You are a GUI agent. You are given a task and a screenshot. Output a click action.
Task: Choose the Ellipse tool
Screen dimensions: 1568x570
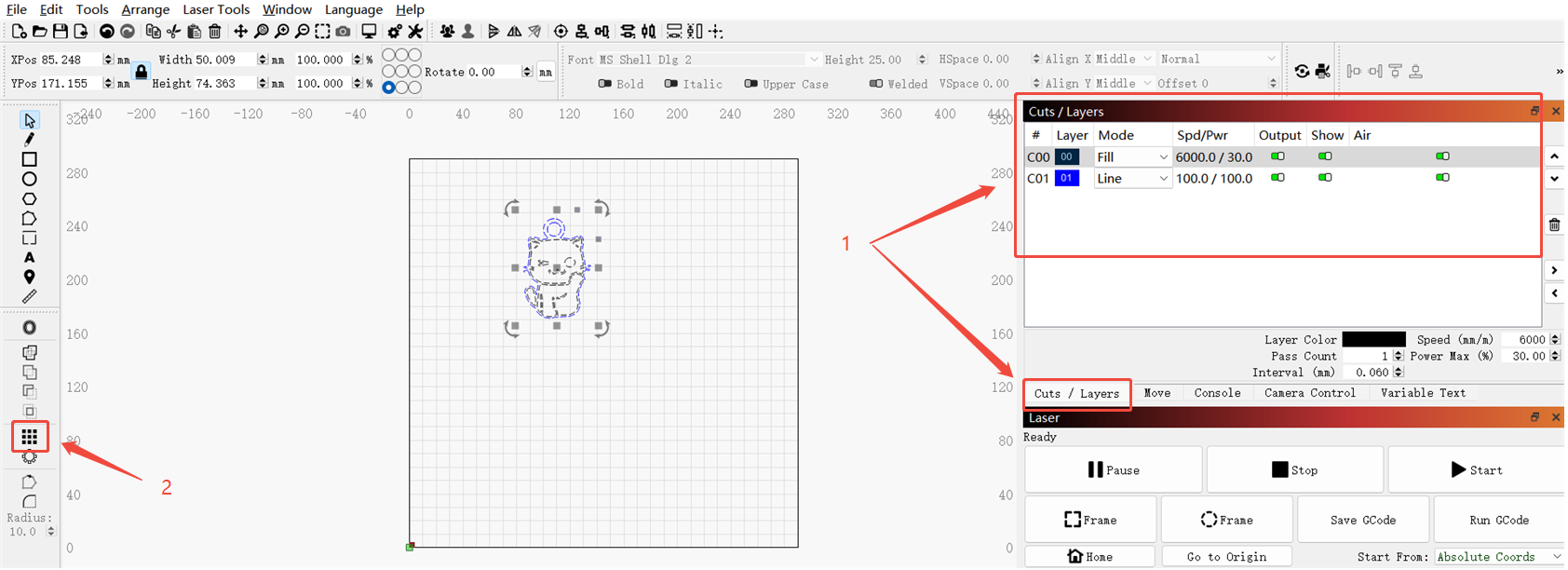[x=29, y=179]
